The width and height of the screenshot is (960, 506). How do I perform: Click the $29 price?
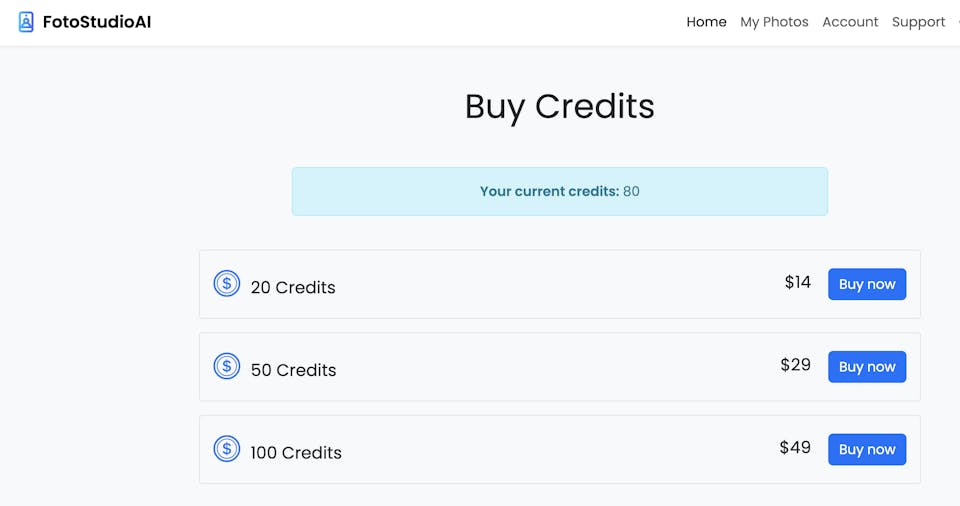pos(796,365)
